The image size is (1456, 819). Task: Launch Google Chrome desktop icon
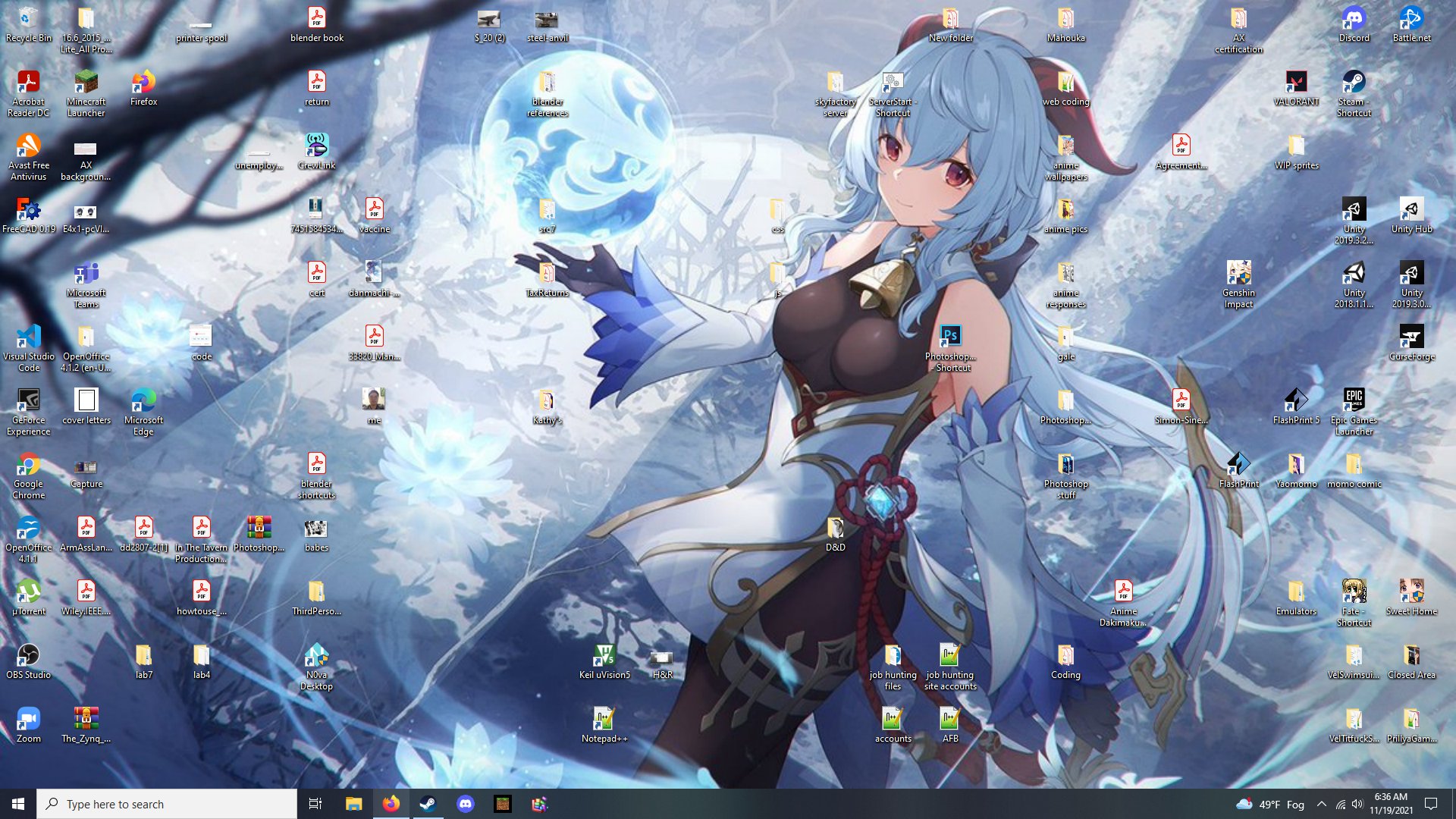click(28, 475)
